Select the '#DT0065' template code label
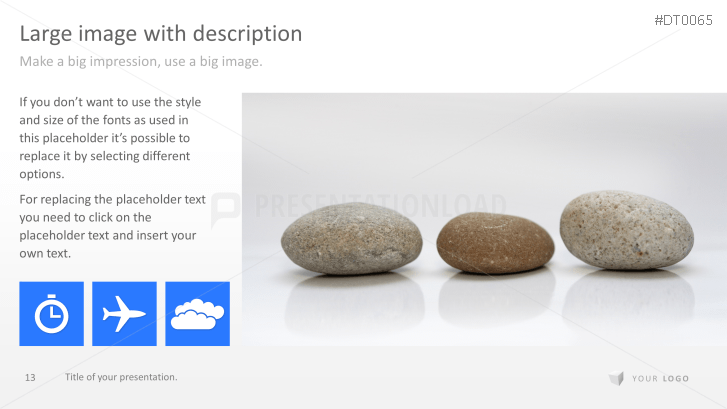 pyautogui.click(x=683, y=20)
